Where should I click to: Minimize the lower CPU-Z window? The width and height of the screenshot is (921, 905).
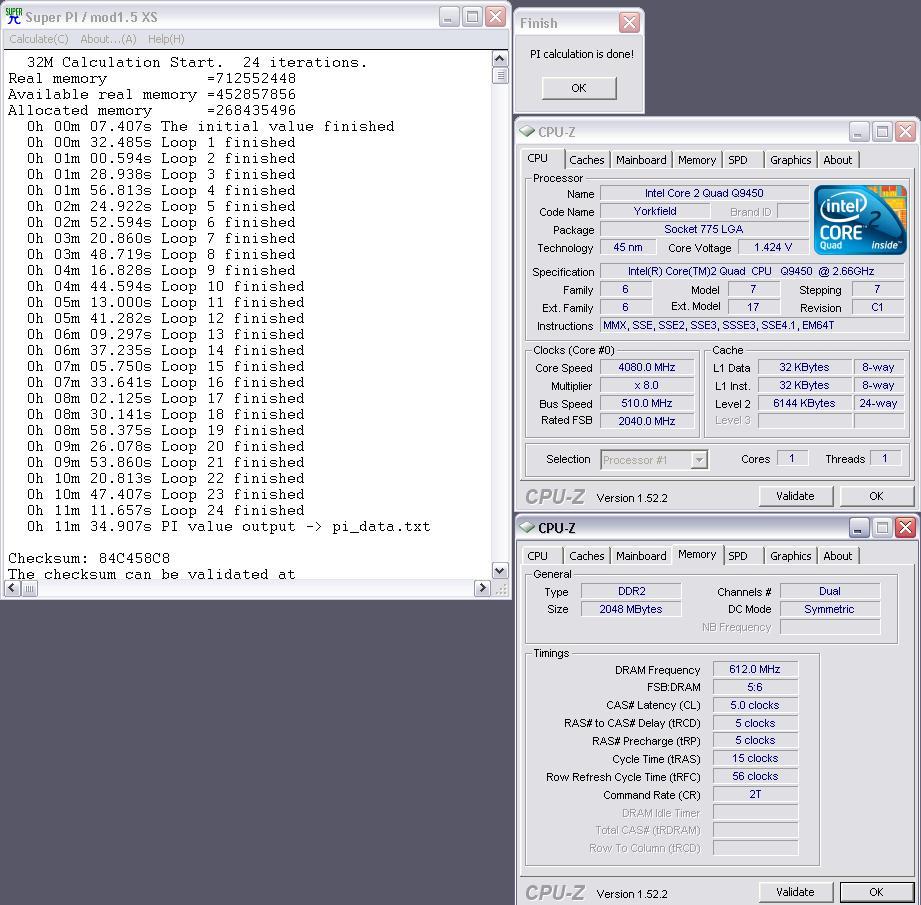tap(858, 527)
